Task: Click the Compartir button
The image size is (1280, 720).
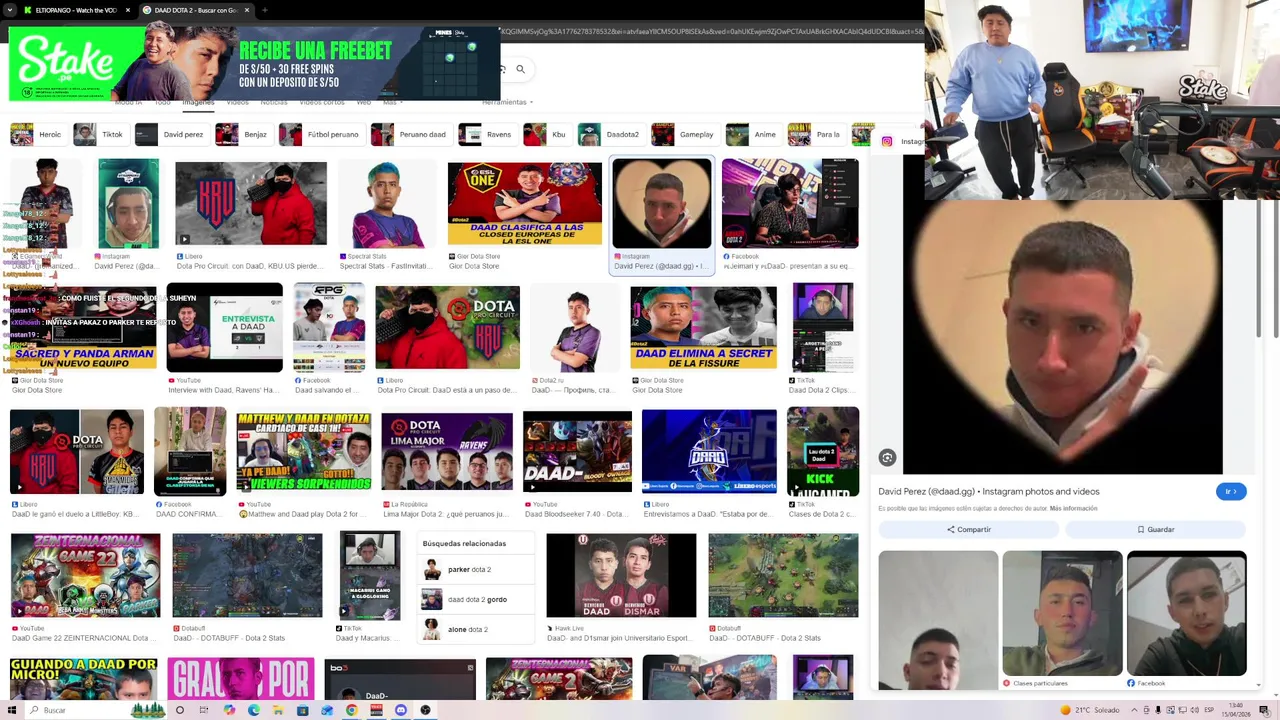Action: click(x=969, y=529)
